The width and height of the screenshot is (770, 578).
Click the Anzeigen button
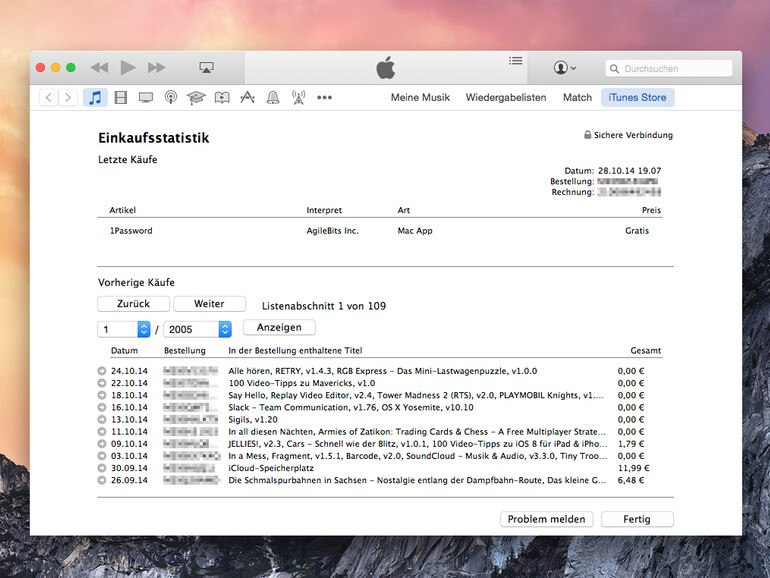[279, 328]
